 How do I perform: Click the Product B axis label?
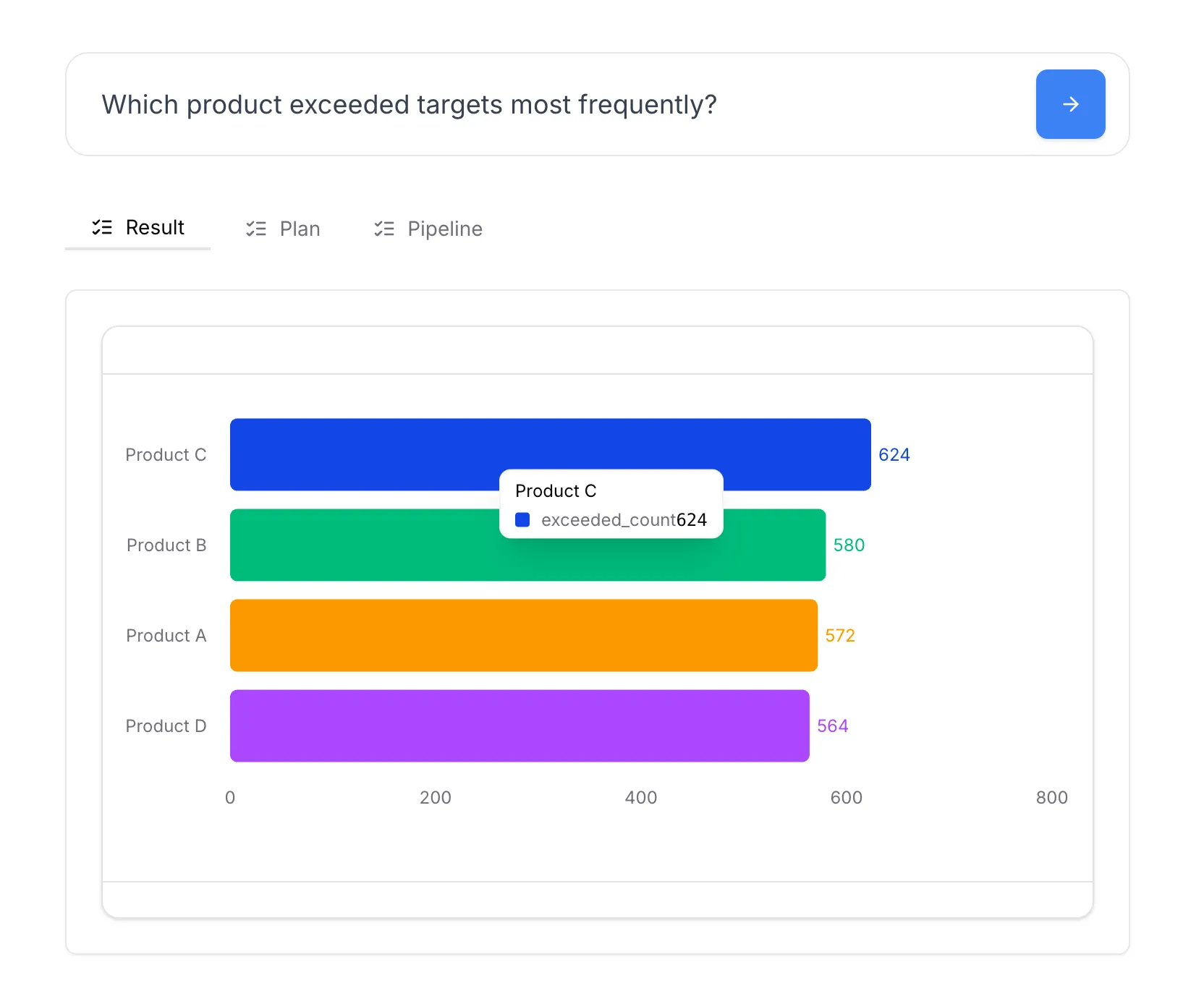[166, 545]
